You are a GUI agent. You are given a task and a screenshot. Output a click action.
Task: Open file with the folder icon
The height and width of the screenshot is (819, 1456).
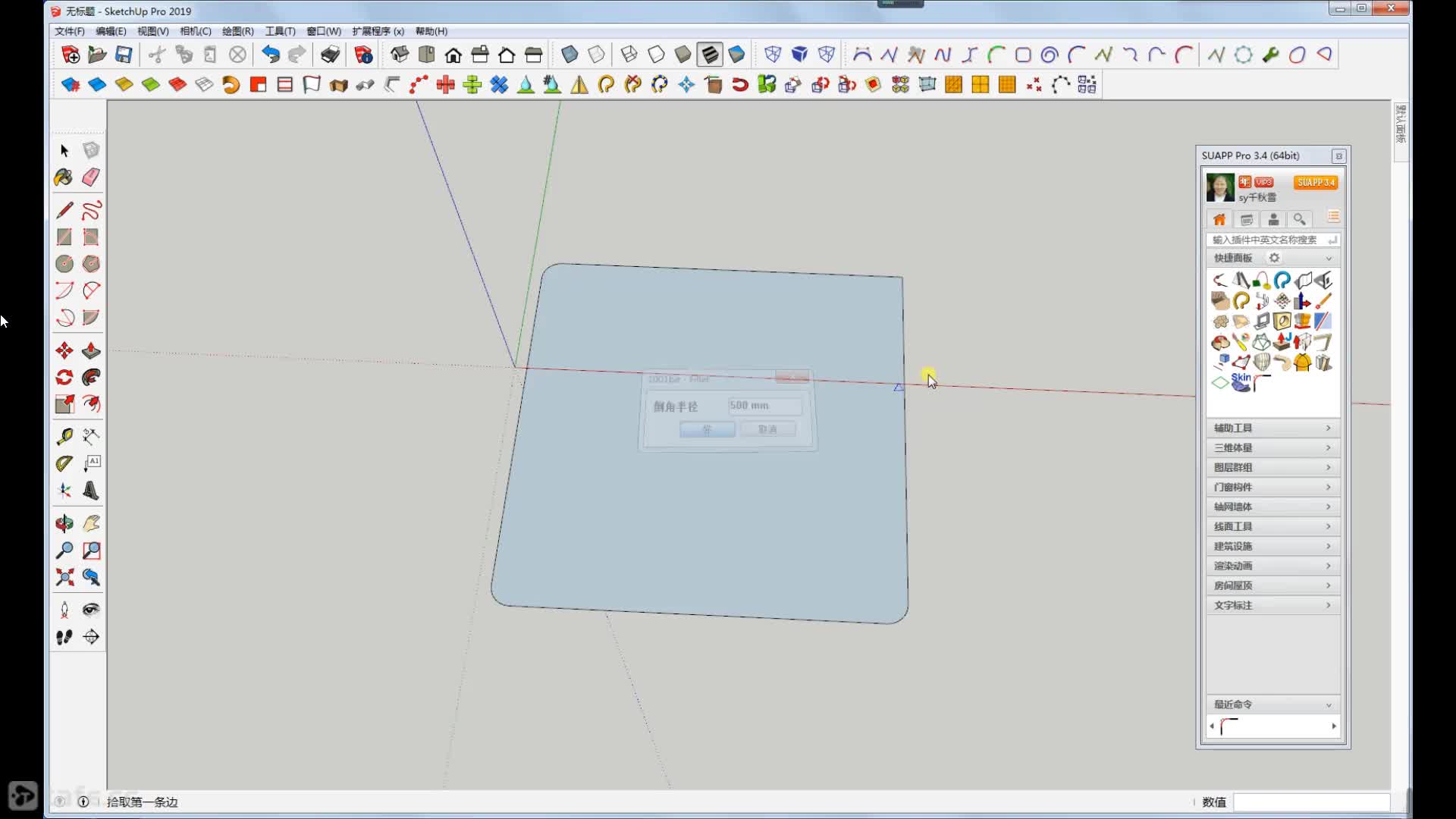(x=97, y=55)
